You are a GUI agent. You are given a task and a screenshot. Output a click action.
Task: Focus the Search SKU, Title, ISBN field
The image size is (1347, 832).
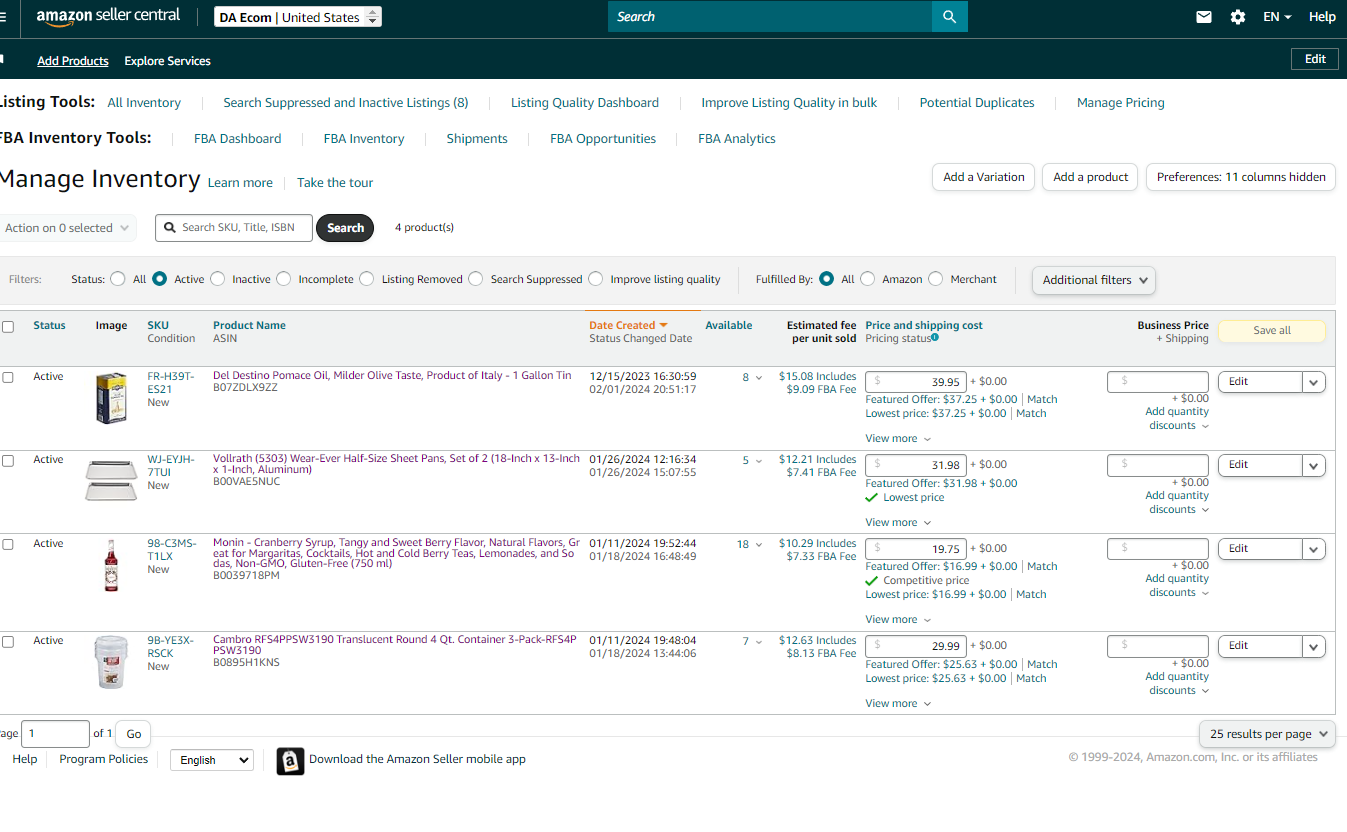click(234, 228)
